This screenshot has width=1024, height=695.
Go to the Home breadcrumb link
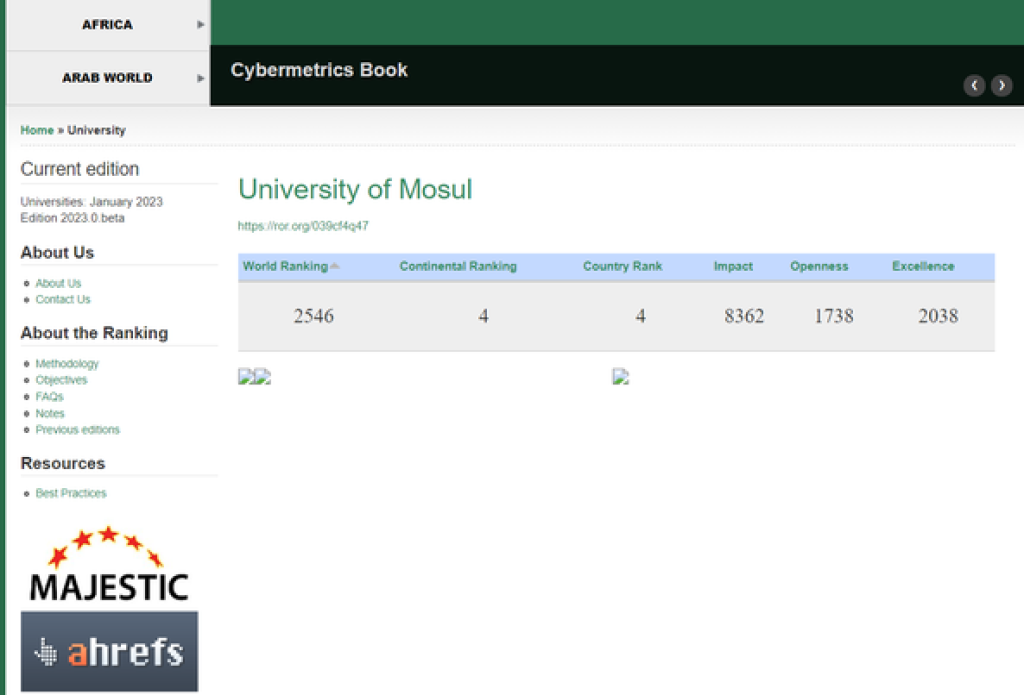click(x=37, y=130)
